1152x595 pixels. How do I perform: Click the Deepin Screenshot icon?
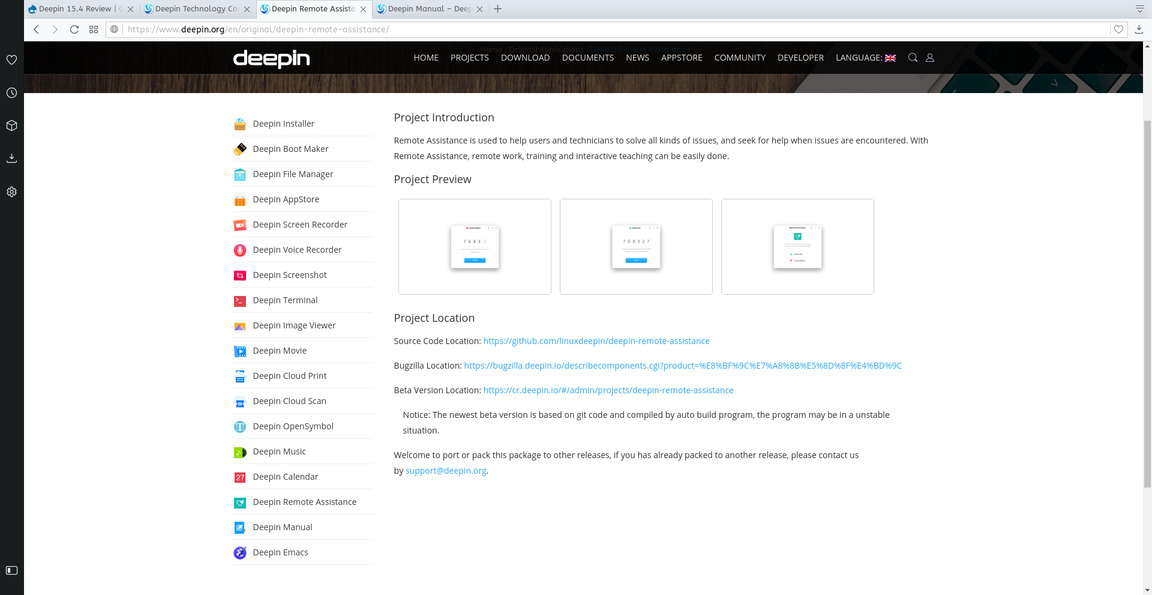click(240, 275)
